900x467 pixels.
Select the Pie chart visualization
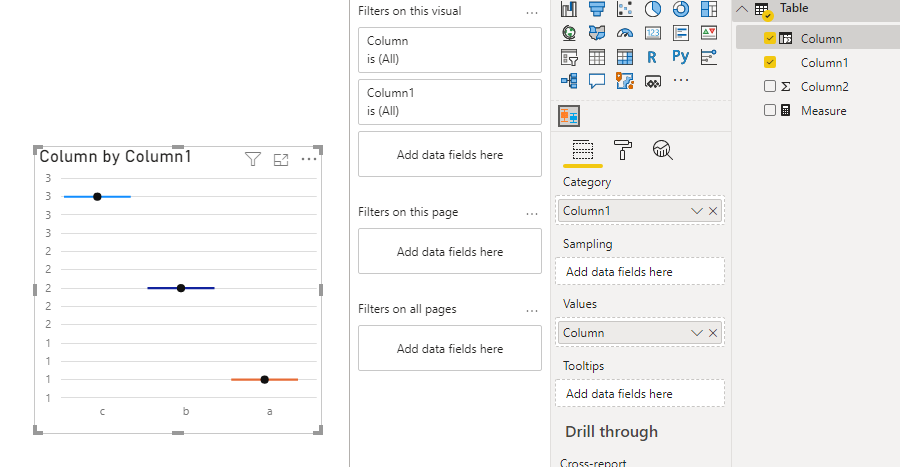point(653,9)
